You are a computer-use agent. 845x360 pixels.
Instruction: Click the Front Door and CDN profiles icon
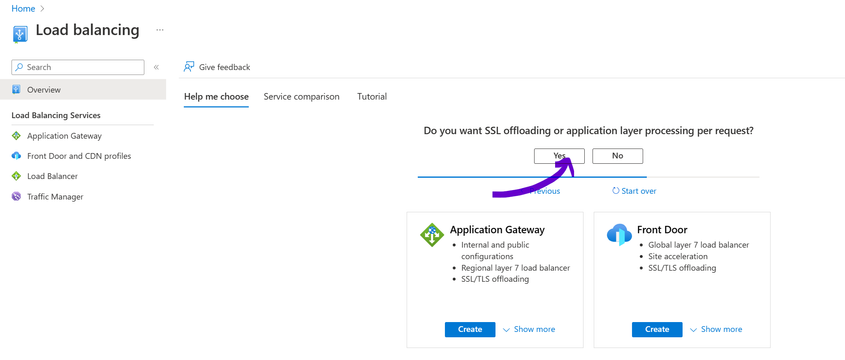pos(16,156)
